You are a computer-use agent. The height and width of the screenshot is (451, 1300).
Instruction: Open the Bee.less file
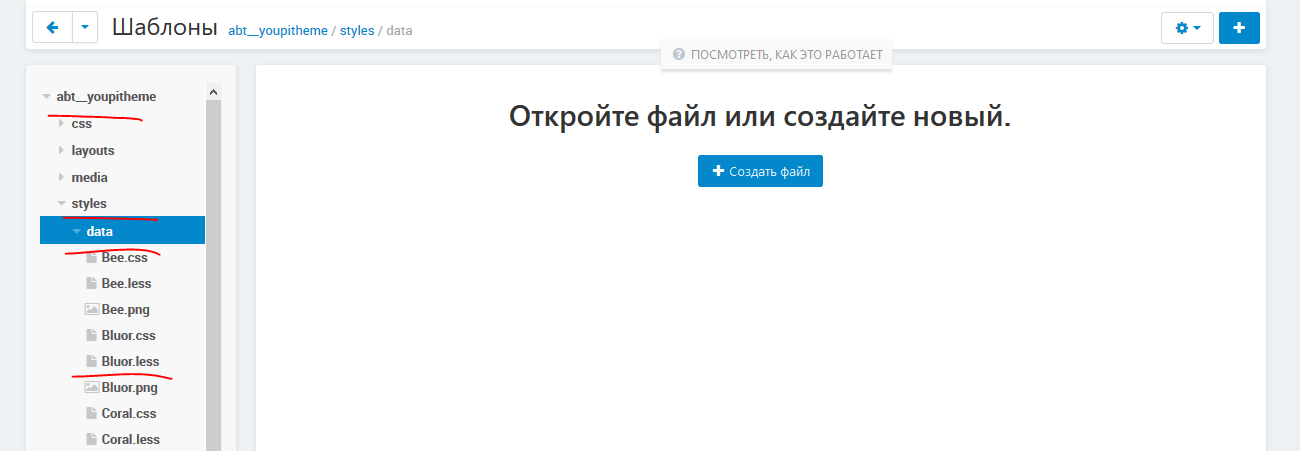126,283
